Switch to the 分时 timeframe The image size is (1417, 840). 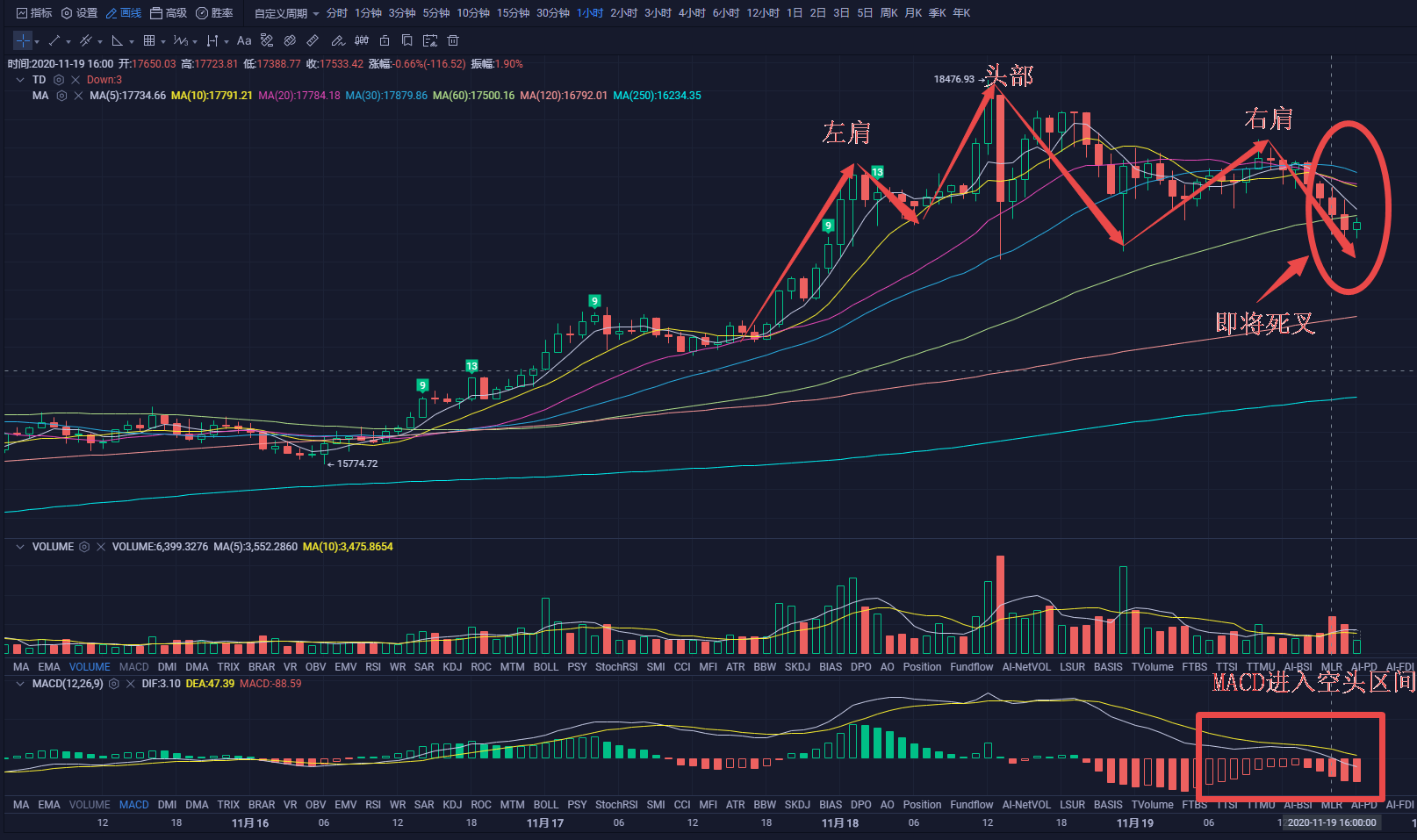pyautogui.click(x=337, y=13)
